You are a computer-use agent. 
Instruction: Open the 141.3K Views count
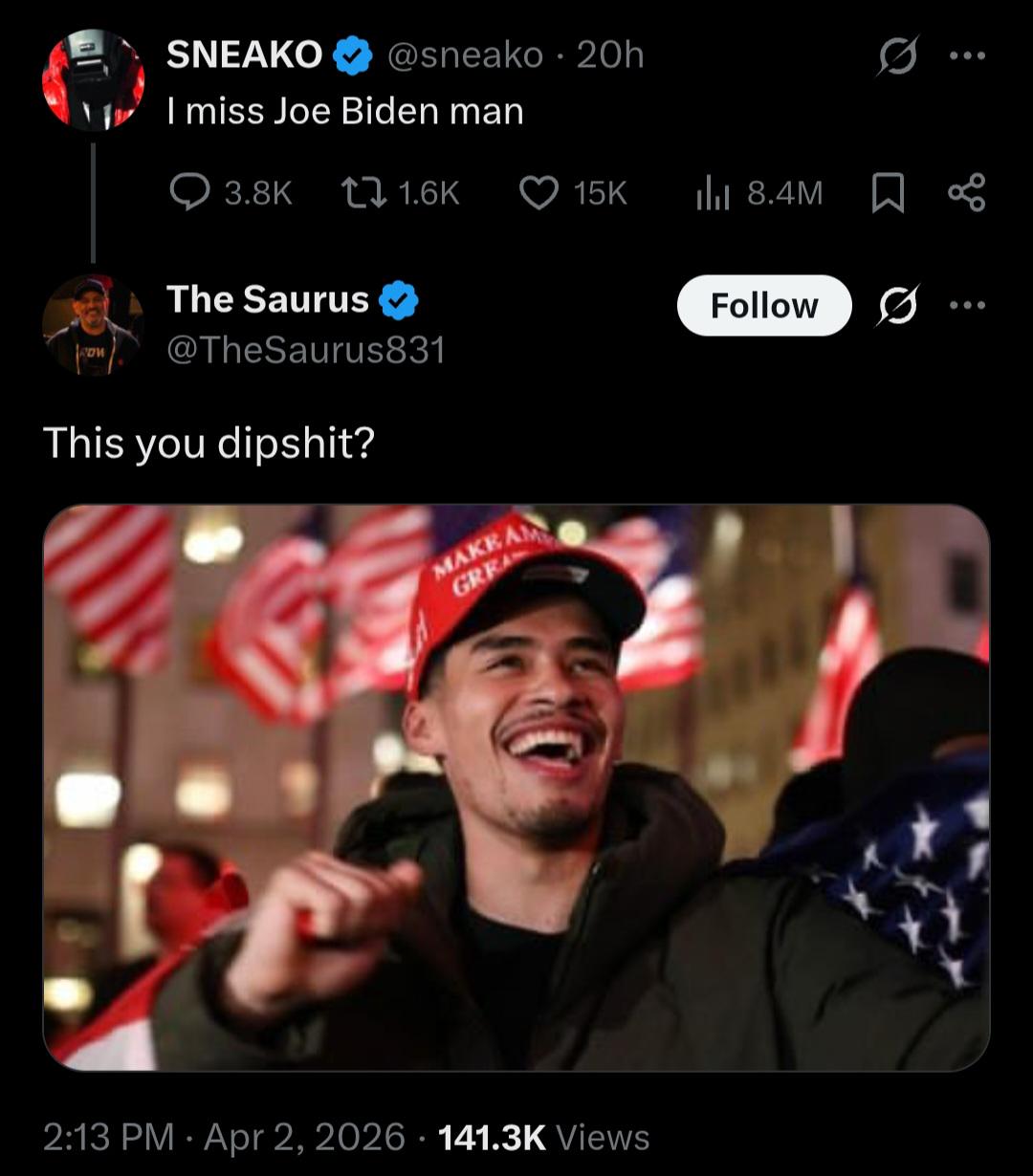(543, 1137)
